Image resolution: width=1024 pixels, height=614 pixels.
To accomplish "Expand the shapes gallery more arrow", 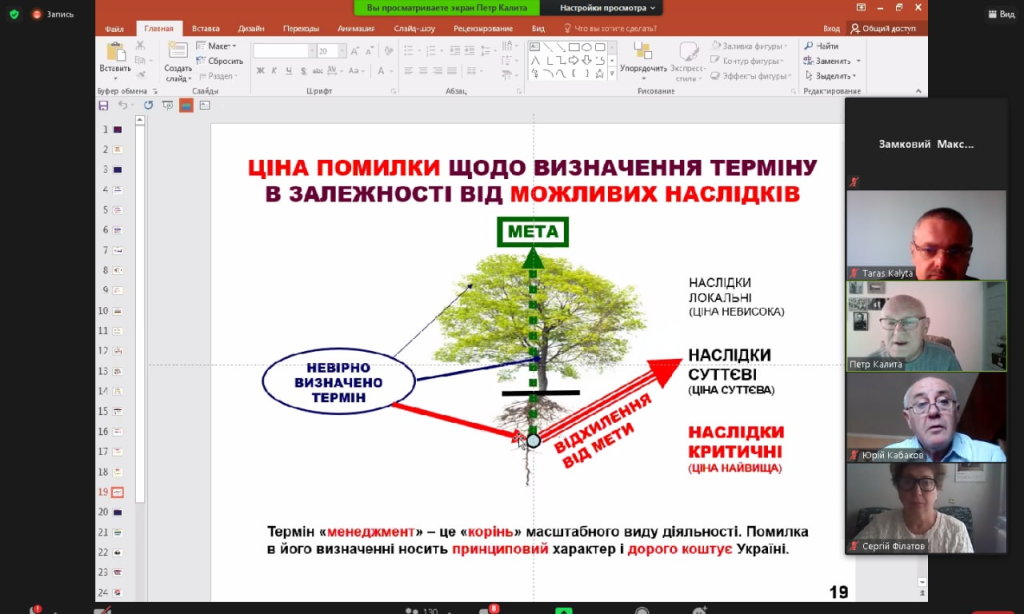I will 612,74.
